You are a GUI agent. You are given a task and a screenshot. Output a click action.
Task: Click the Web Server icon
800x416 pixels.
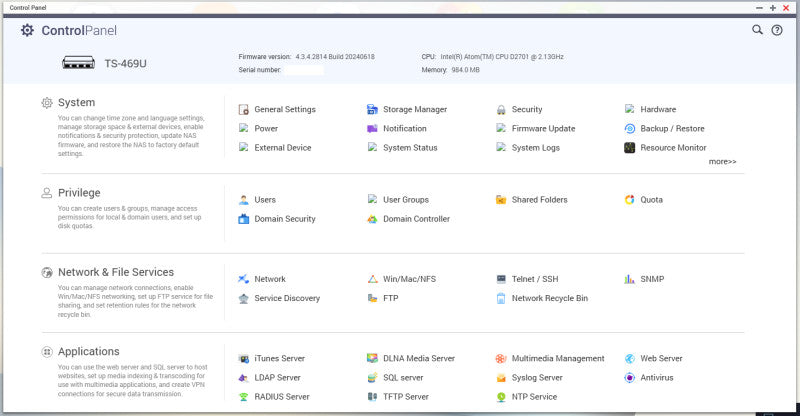tap(630, 358)
